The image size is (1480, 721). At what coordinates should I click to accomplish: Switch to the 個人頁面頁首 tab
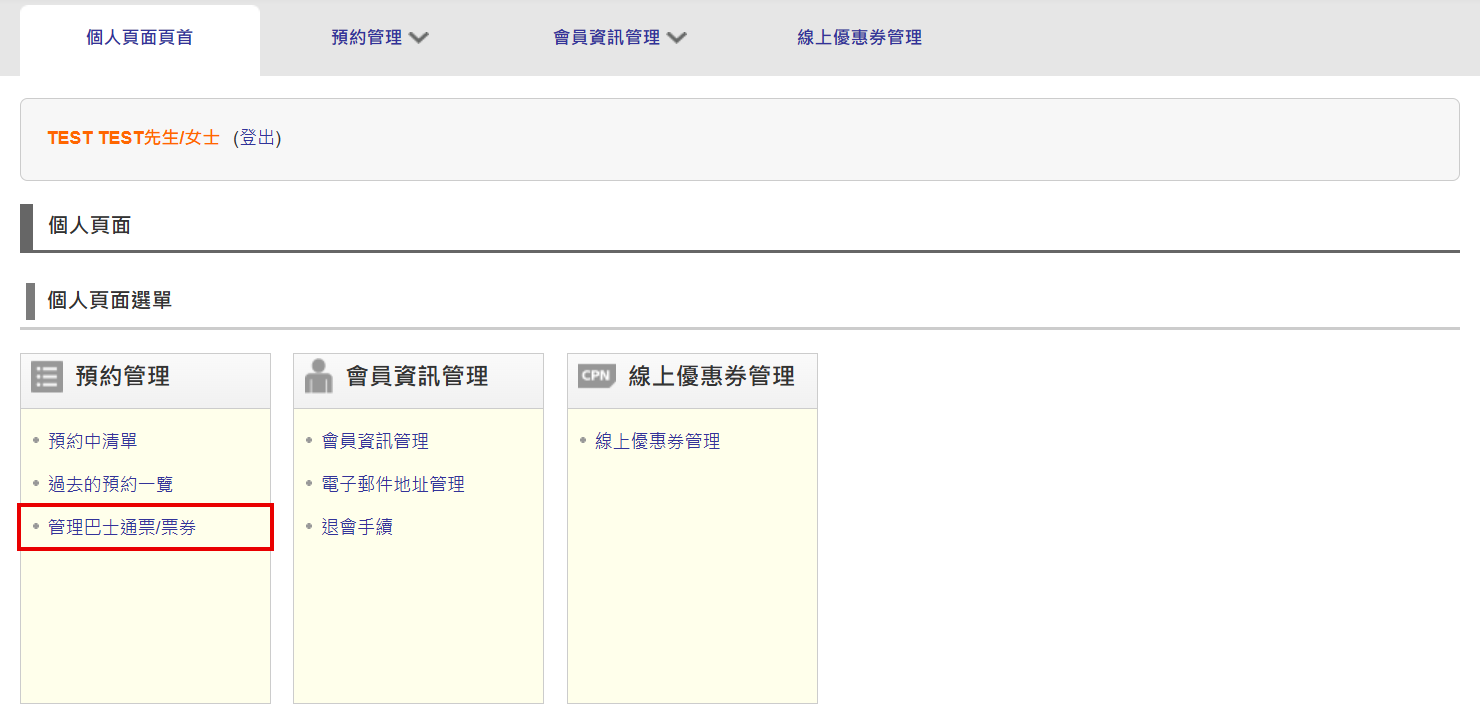[139, 37]
